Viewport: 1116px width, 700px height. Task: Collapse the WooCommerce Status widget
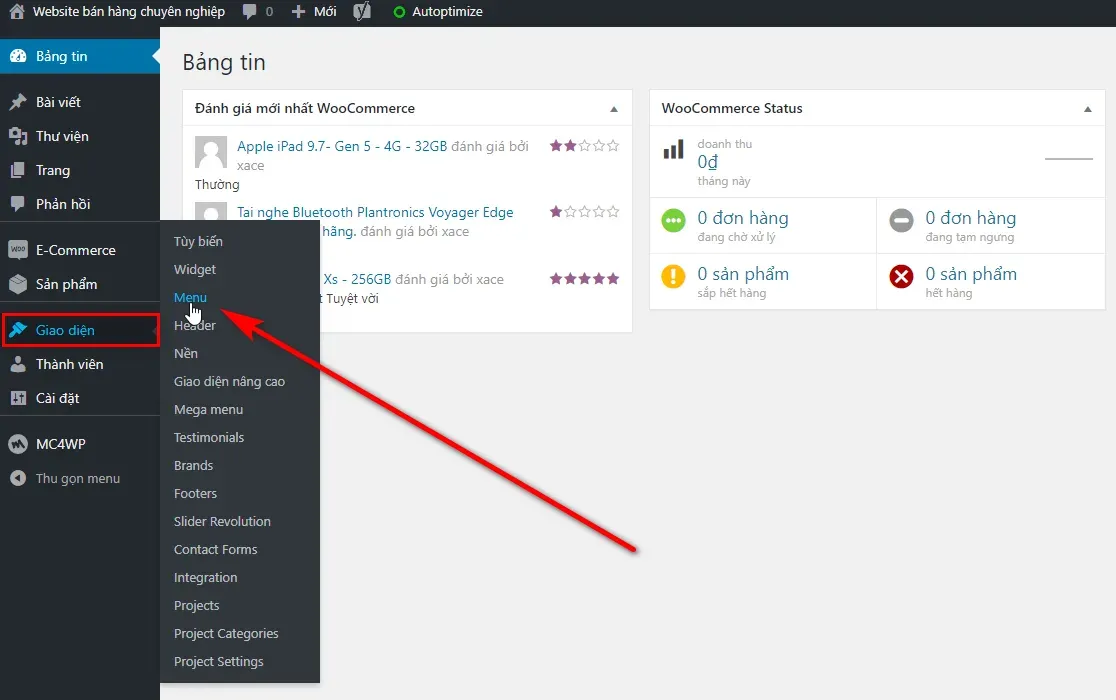point(1087,109)
